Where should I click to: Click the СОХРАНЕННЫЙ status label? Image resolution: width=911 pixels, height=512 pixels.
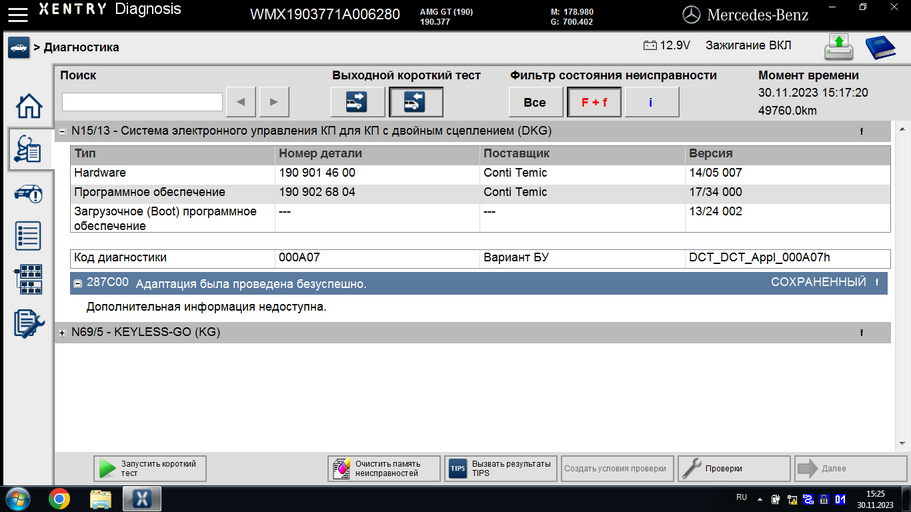818,282
